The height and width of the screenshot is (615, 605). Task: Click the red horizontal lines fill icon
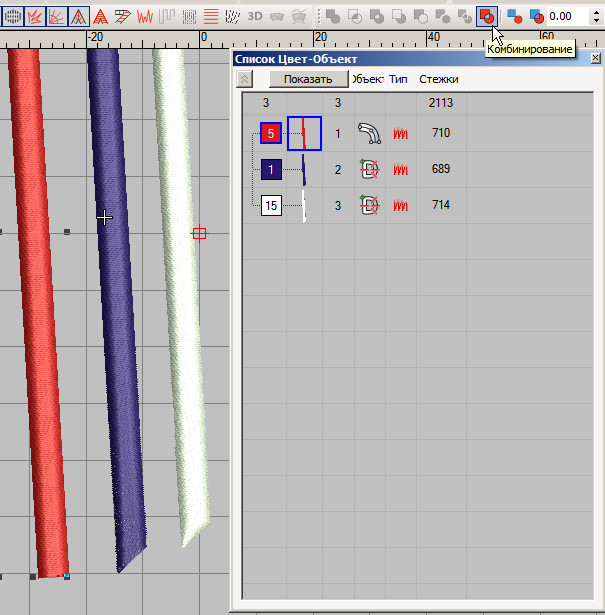pos(212,16)
